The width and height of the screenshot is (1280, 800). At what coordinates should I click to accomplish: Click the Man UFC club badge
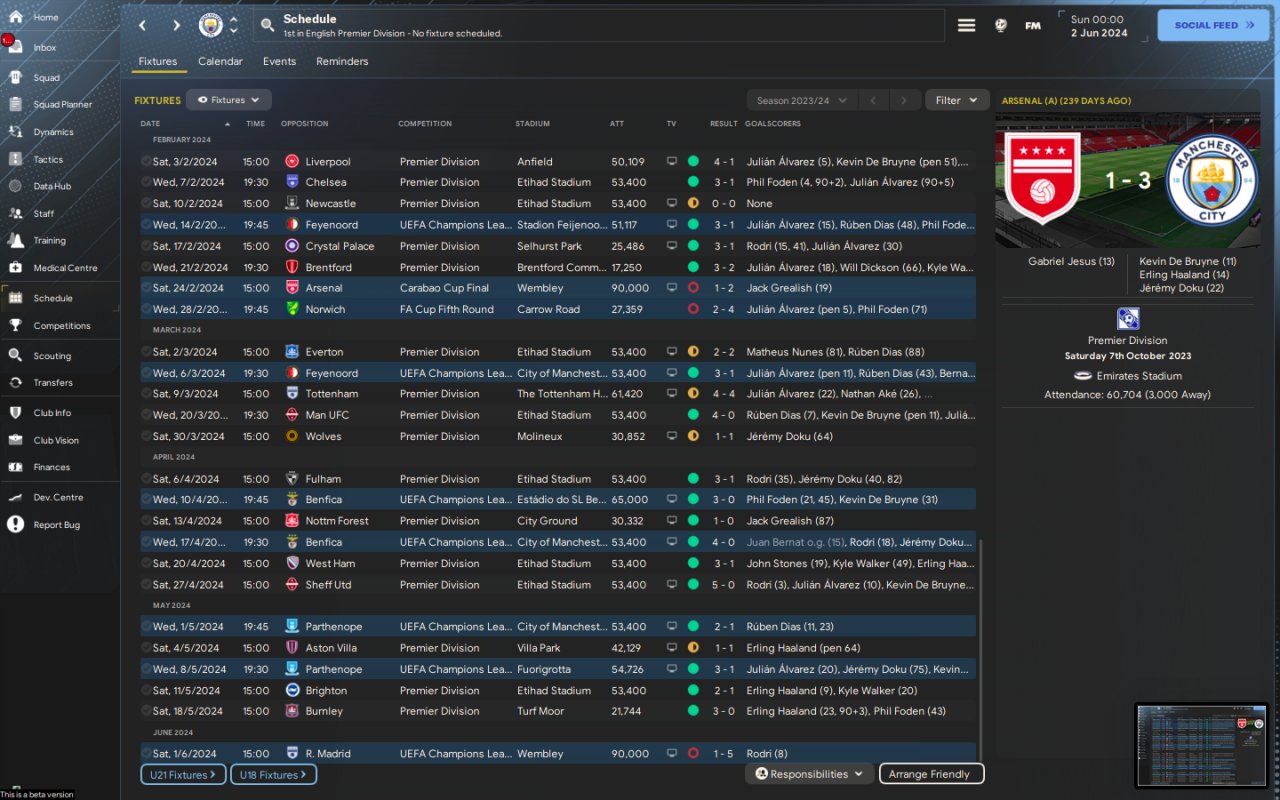tap(292, 415)
